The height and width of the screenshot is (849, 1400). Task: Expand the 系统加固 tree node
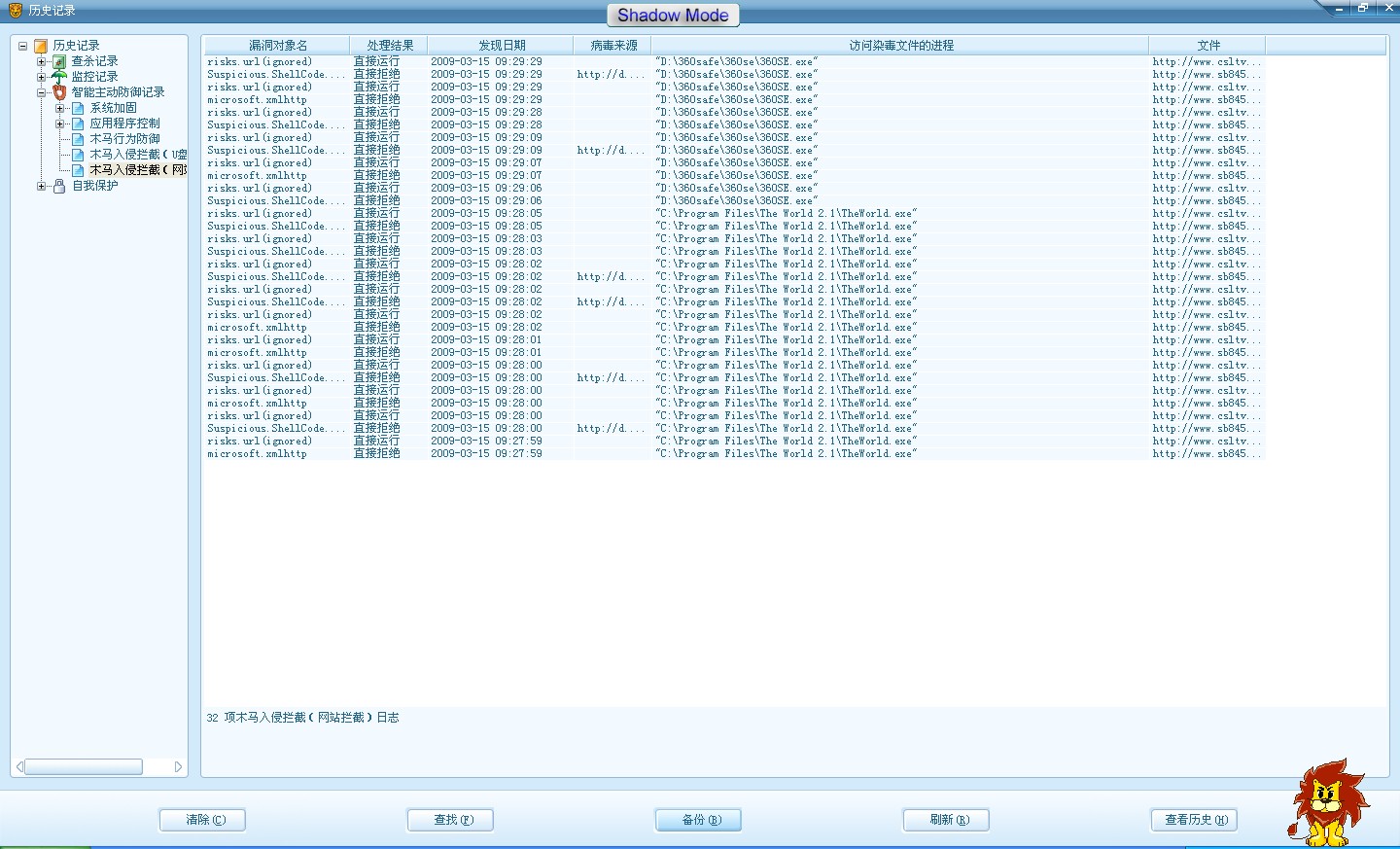point(59,108)
